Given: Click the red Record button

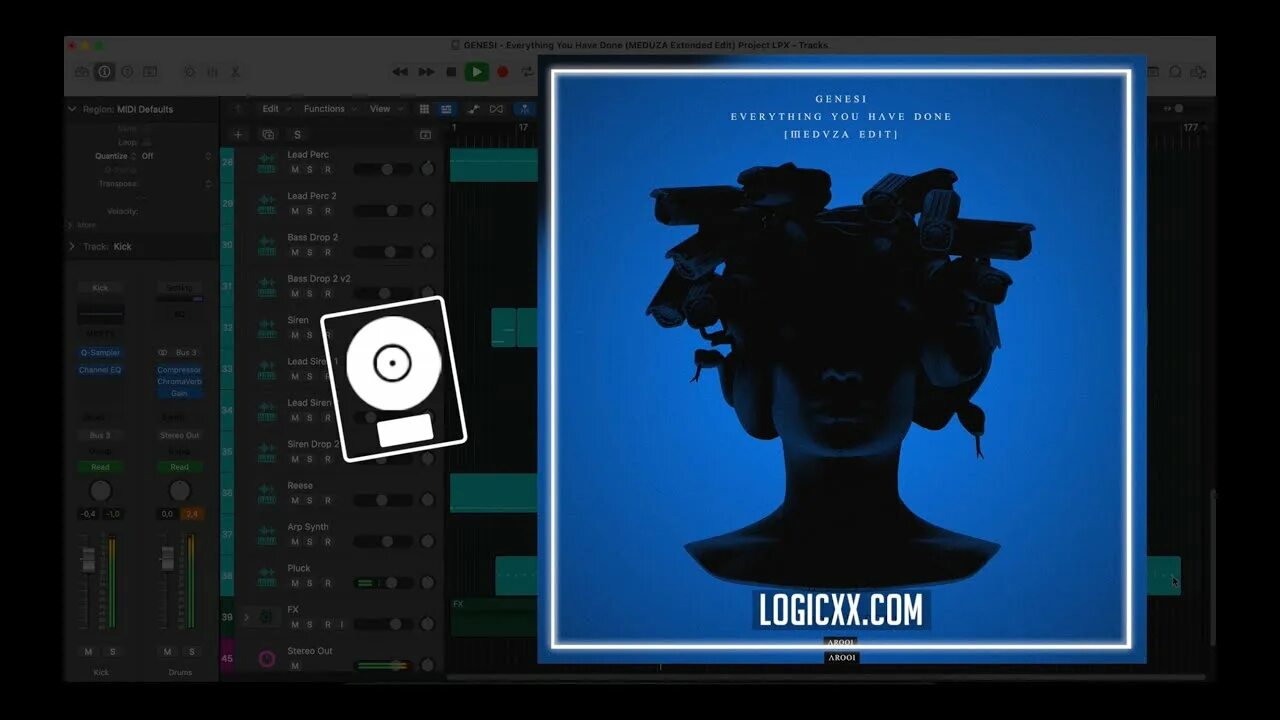Looking at the screenshot, I should (x=502, y=72).
